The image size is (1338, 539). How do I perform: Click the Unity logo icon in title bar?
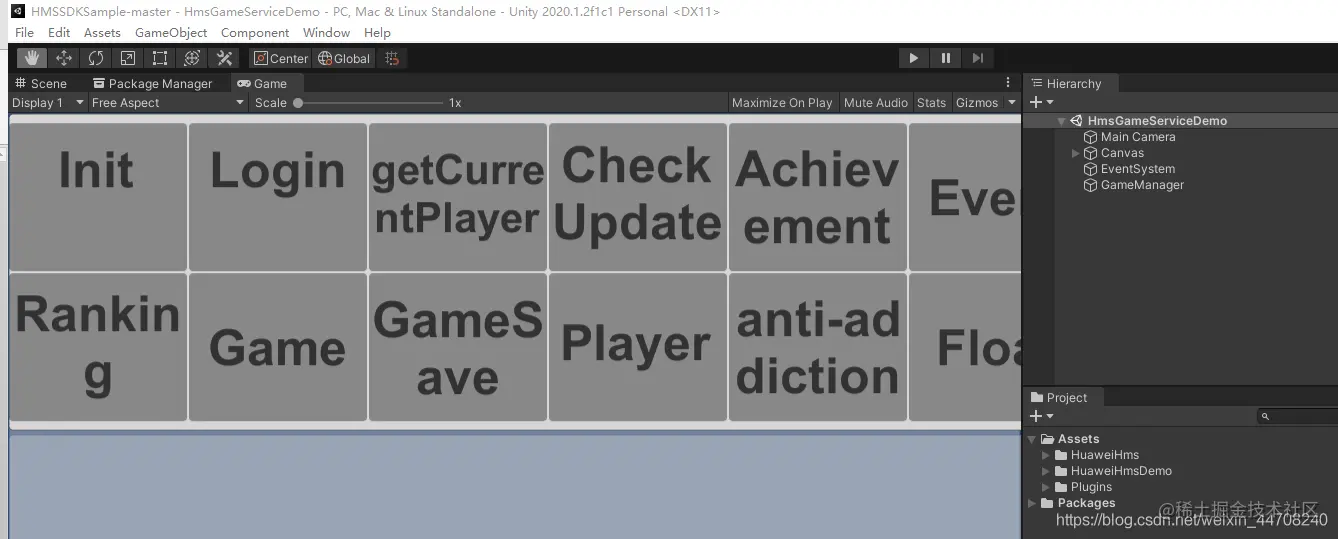17,11
